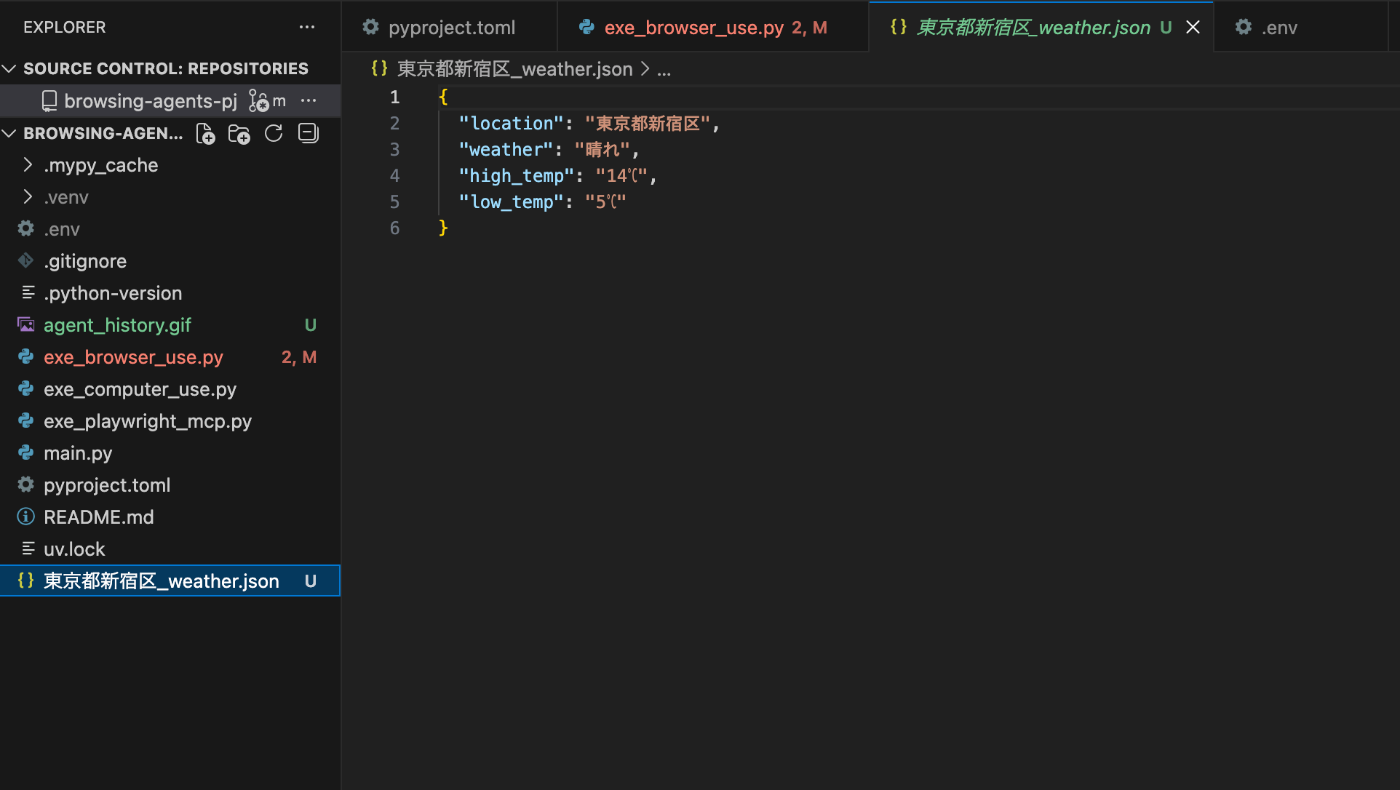Click the git icon beside .gitignore

26,261
